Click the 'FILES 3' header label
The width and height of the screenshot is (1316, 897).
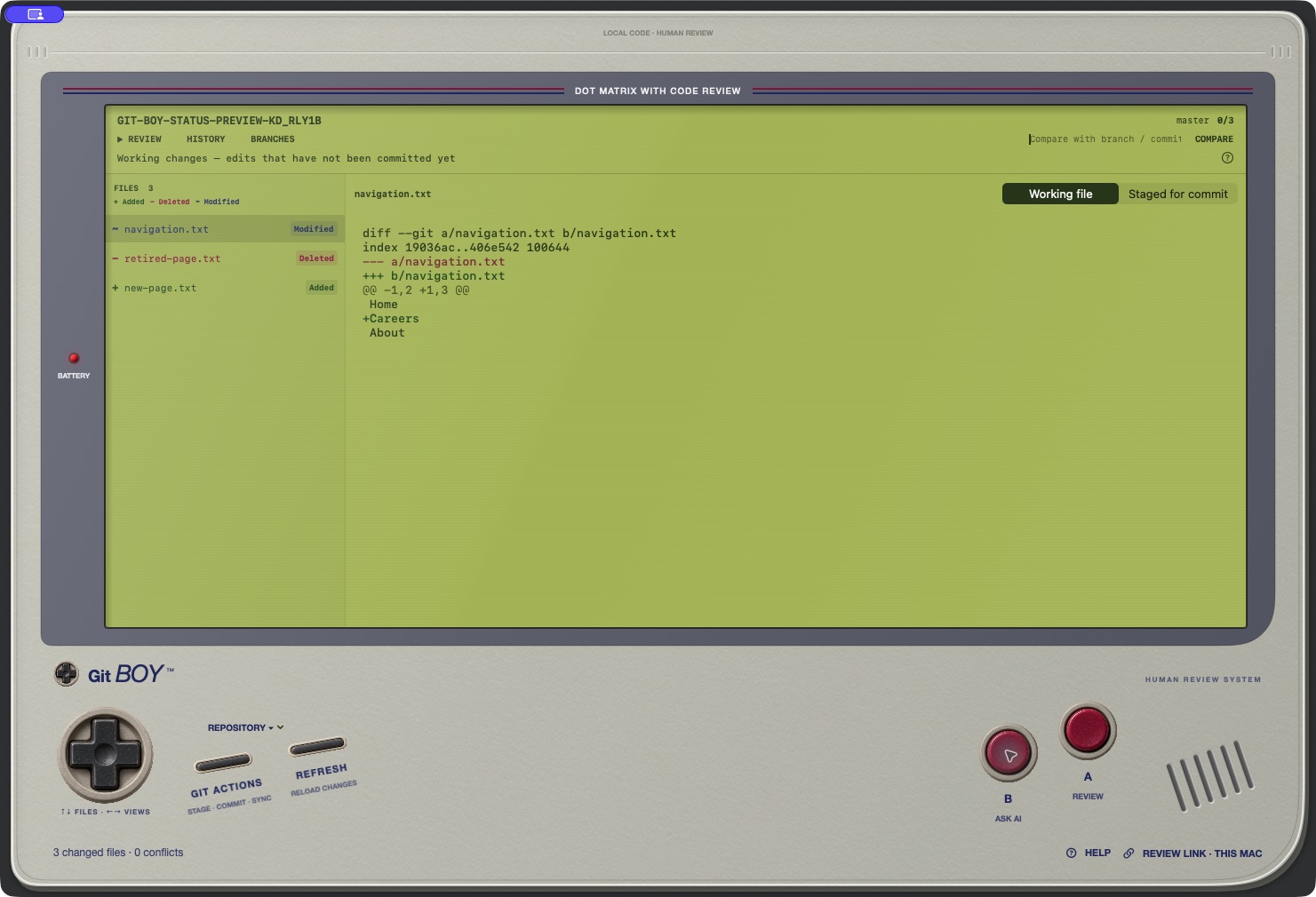click(133, 188)
